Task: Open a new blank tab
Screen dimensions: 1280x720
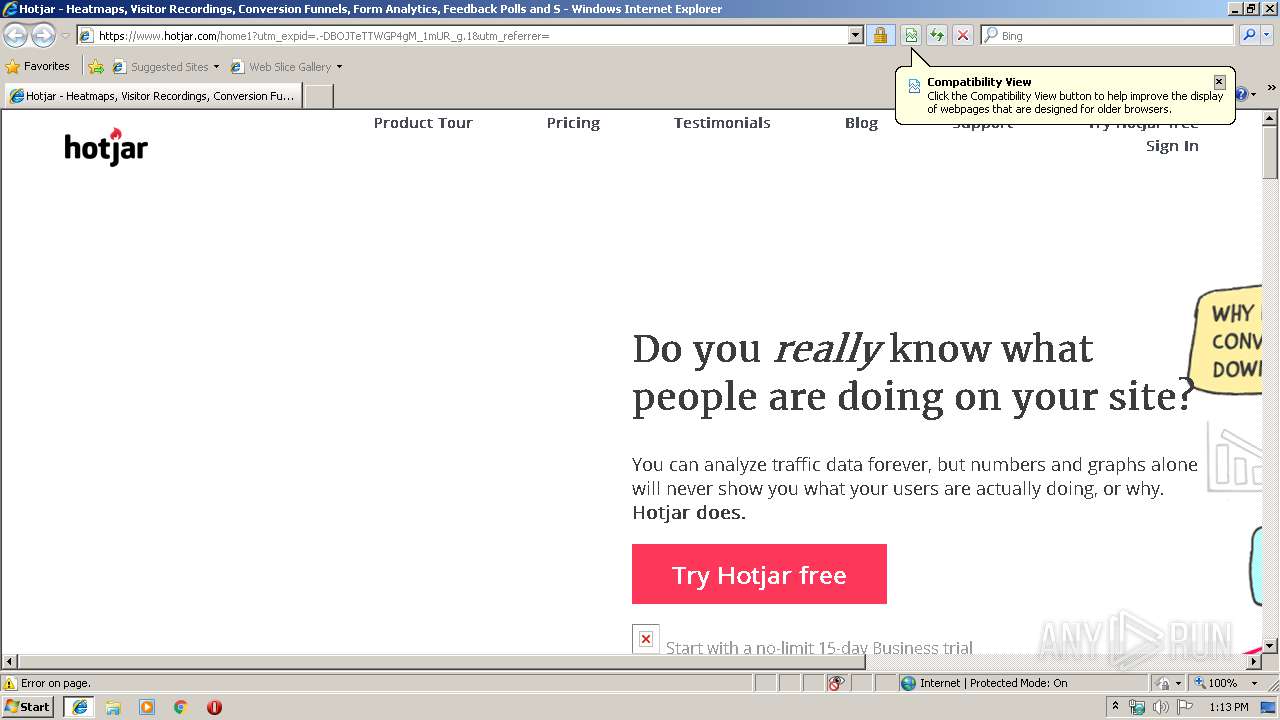Action: [318, 96]
